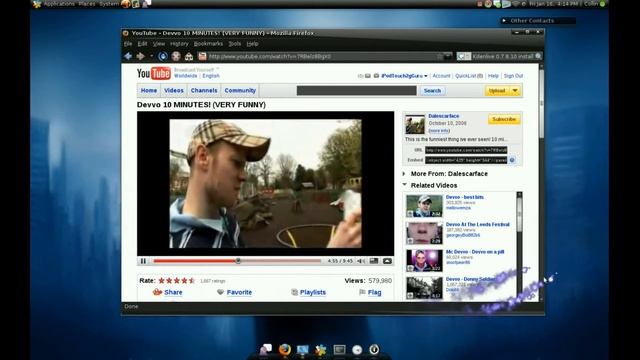
Task: Open Devvo At The Leeds Festival link
Action: tap(478, 224)
